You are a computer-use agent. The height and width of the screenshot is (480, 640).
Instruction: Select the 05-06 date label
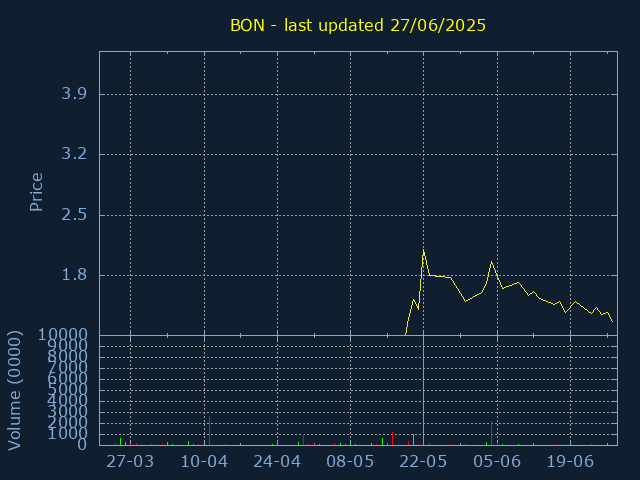(497, 462)
